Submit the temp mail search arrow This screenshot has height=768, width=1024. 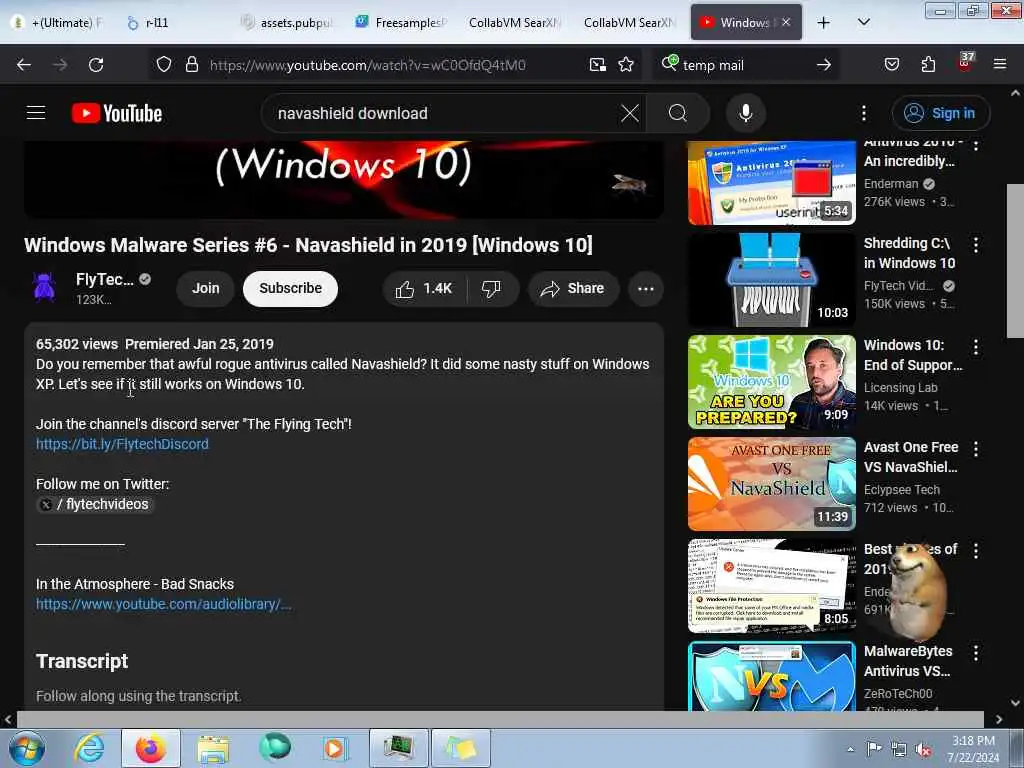[824, 65]
